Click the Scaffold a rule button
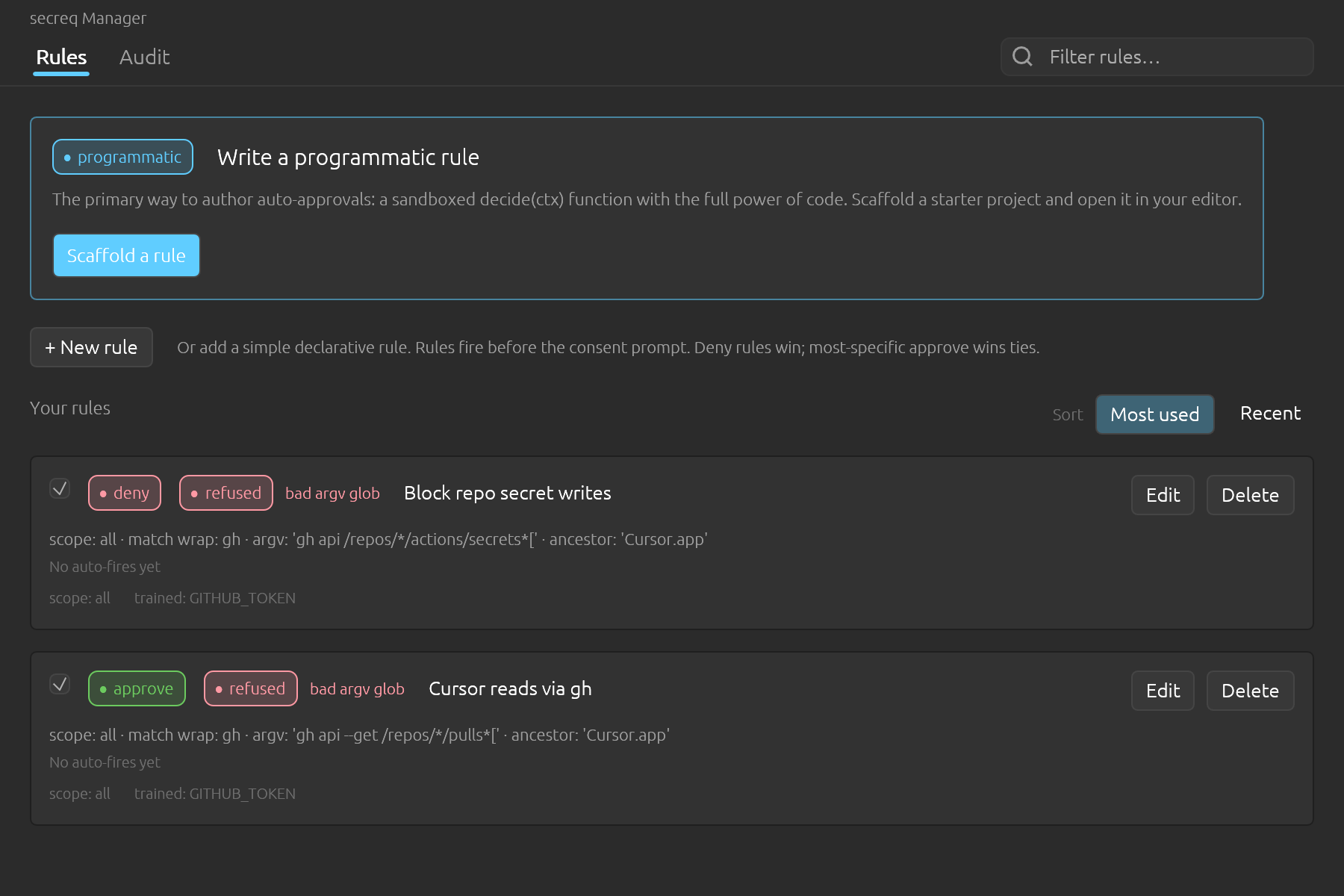Viewport: 1344px width, 896px height. point(126,255)
